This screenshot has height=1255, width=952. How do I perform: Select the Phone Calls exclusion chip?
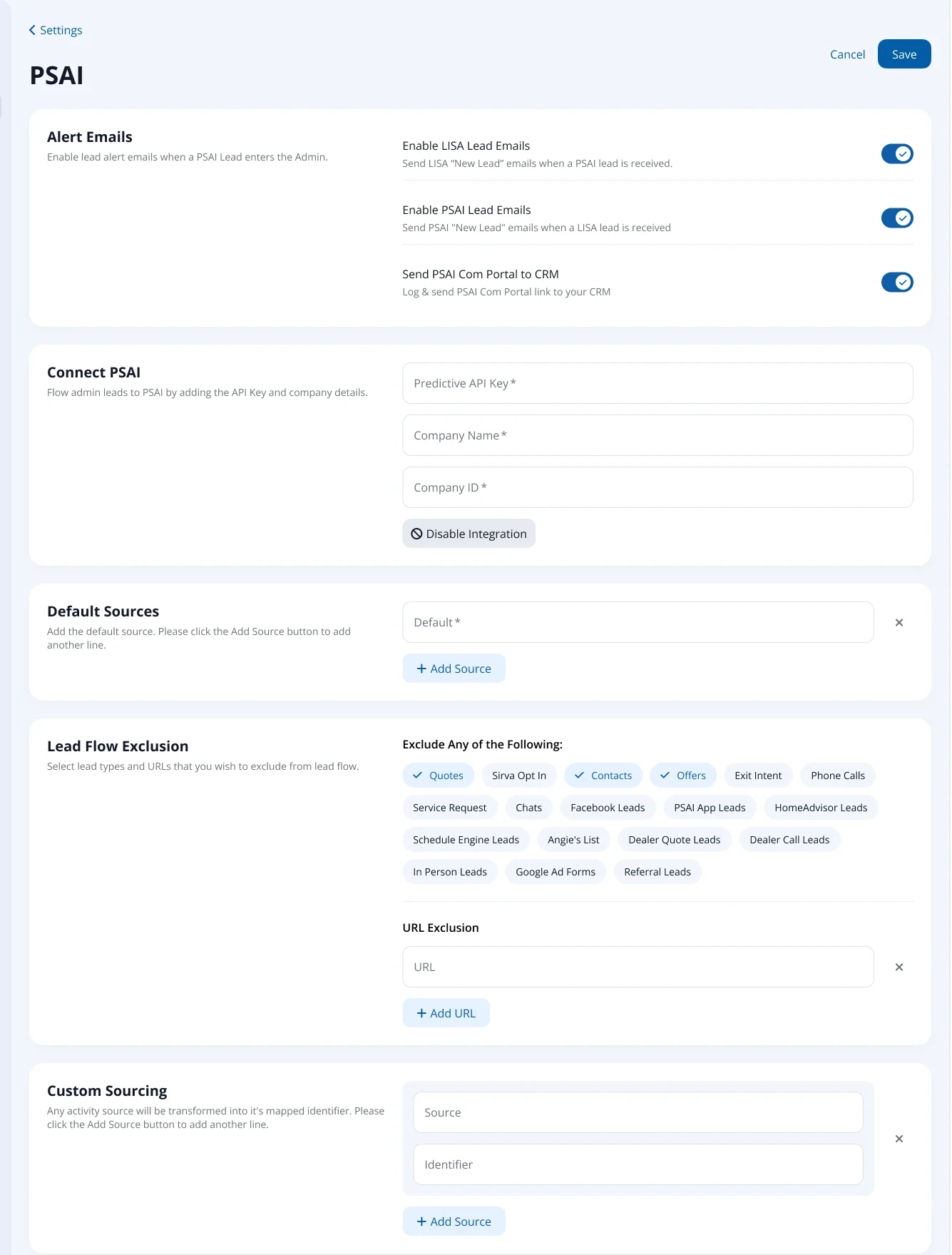pyautogui.click(x=837, y=776)
